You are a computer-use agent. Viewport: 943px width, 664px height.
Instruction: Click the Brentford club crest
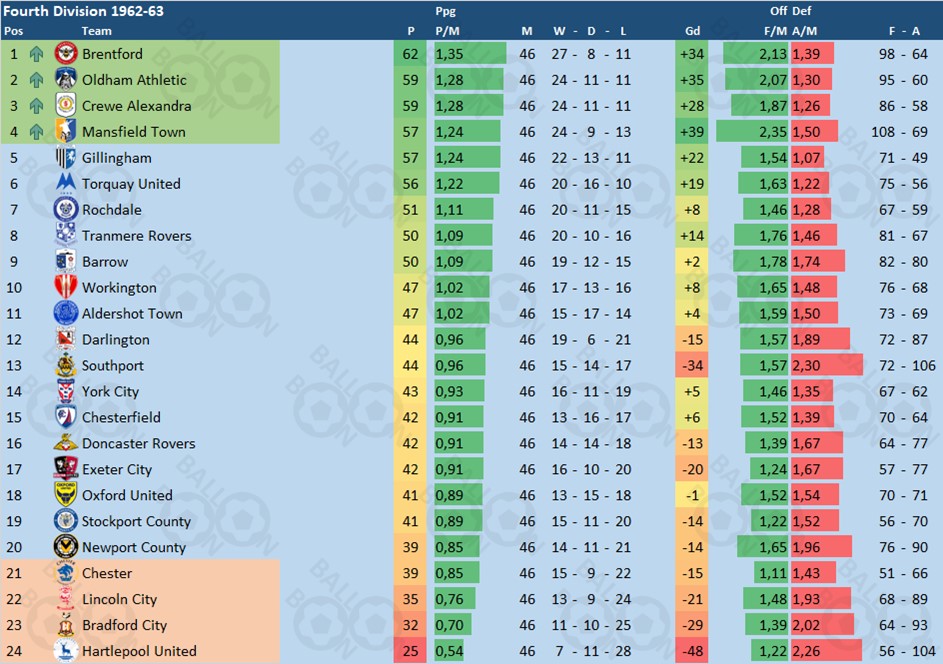[x=66, y=54]
